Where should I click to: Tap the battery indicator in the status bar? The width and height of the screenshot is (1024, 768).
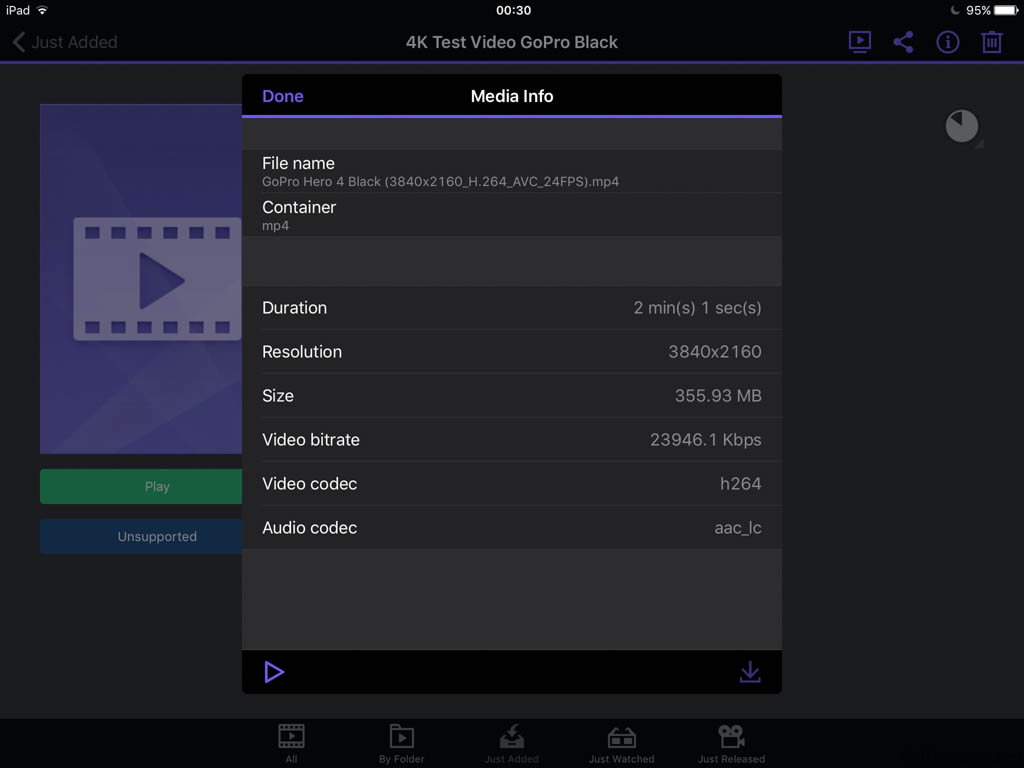(1006, 10)
